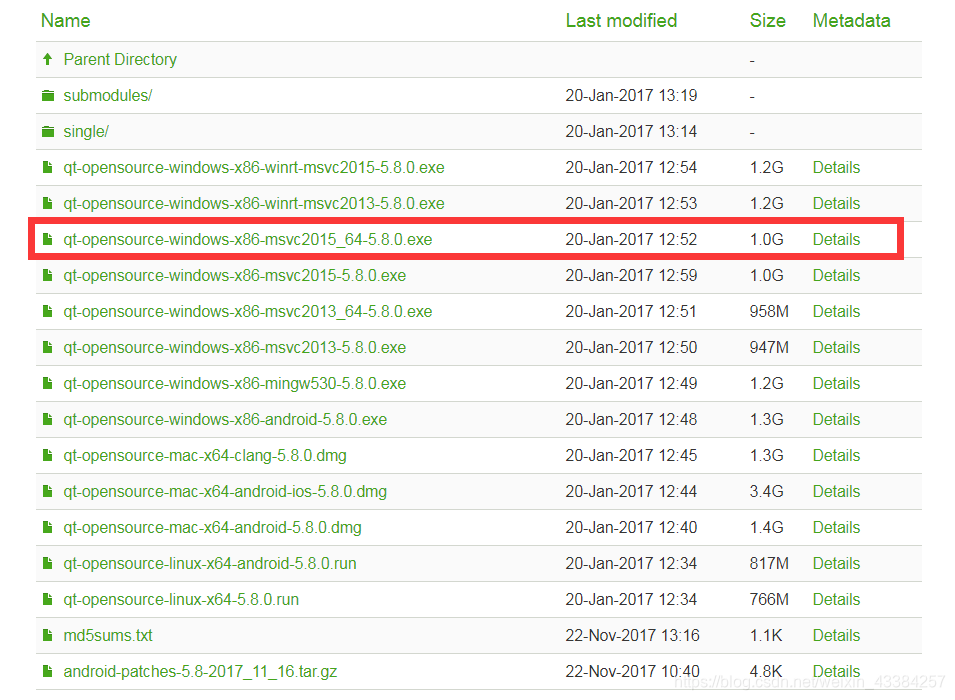Download qt-opensource-windows-x86-msvc2015-5.8.0.exe
The image size is (955, 700).
(234, 275)
